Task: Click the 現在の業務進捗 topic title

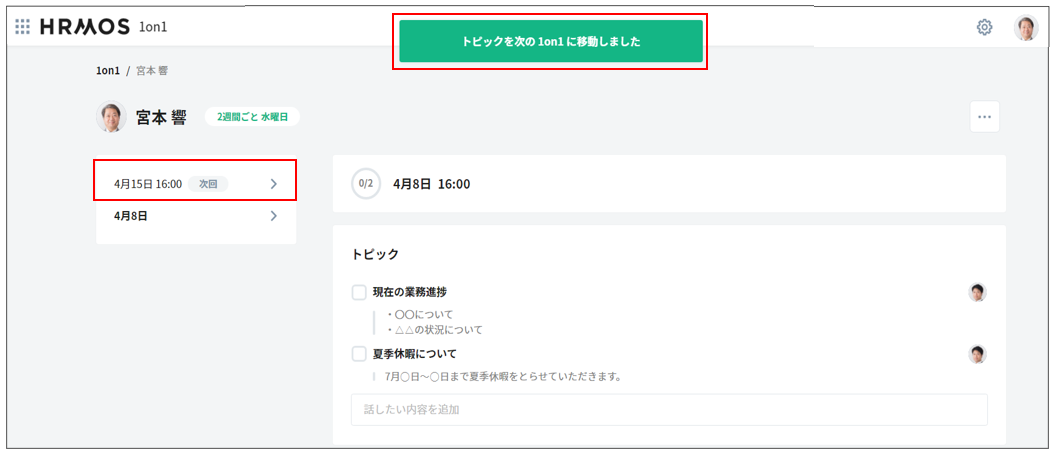Action: (x=409, y=292)
